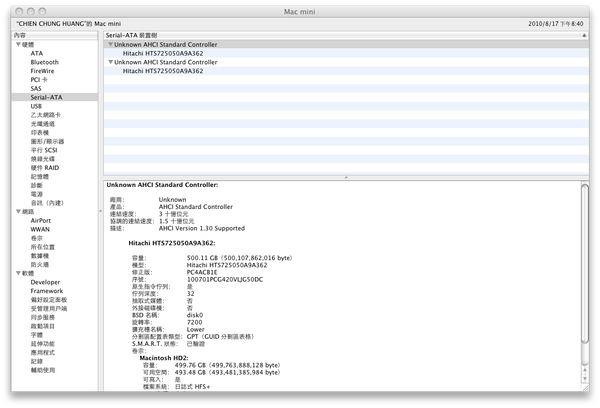
Task: Click the GPT partition map type value
Action: 220,336
